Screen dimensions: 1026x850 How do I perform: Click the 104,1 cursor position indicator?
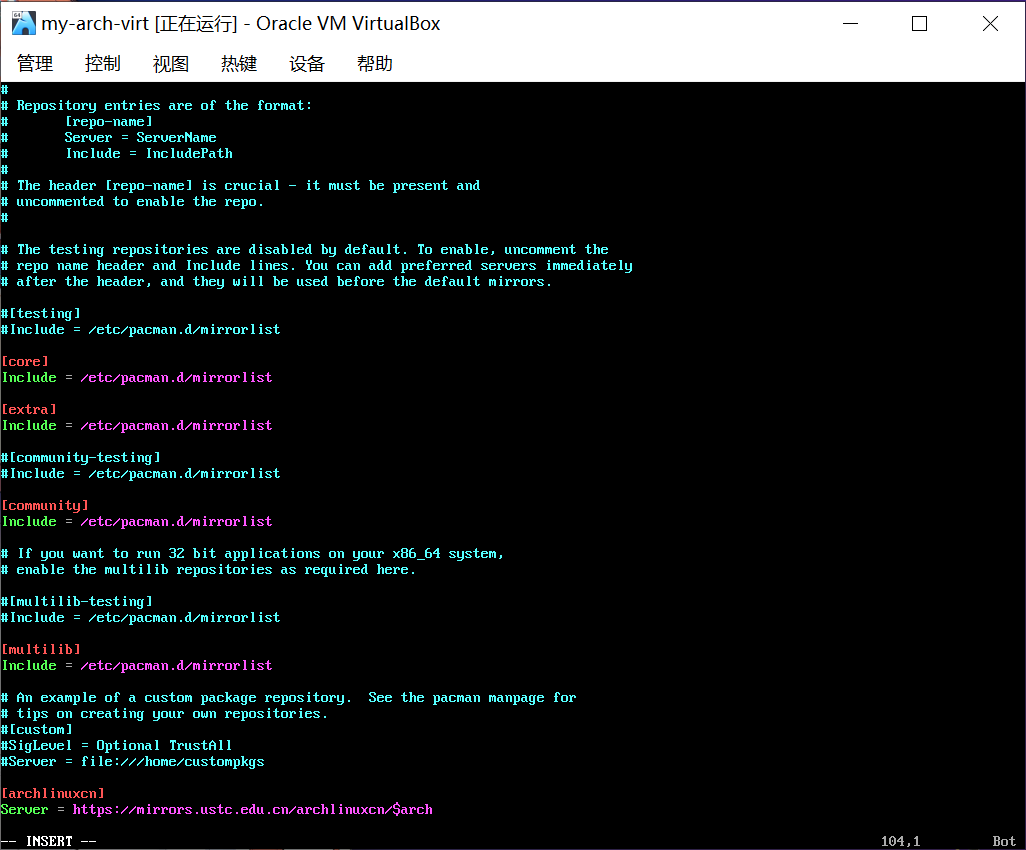point(898,841)
